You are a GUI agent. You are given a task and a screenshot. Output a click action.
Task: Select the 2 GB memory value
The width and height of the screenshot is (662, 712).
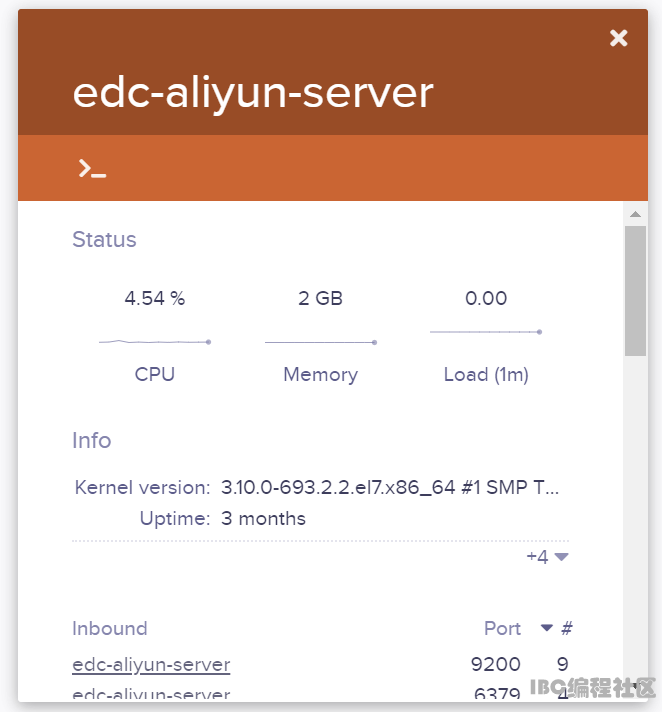[320, 298]
